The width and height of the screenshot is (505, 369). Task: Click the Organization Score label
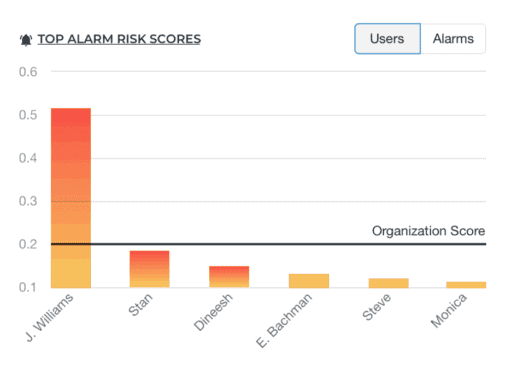point(428,231)
